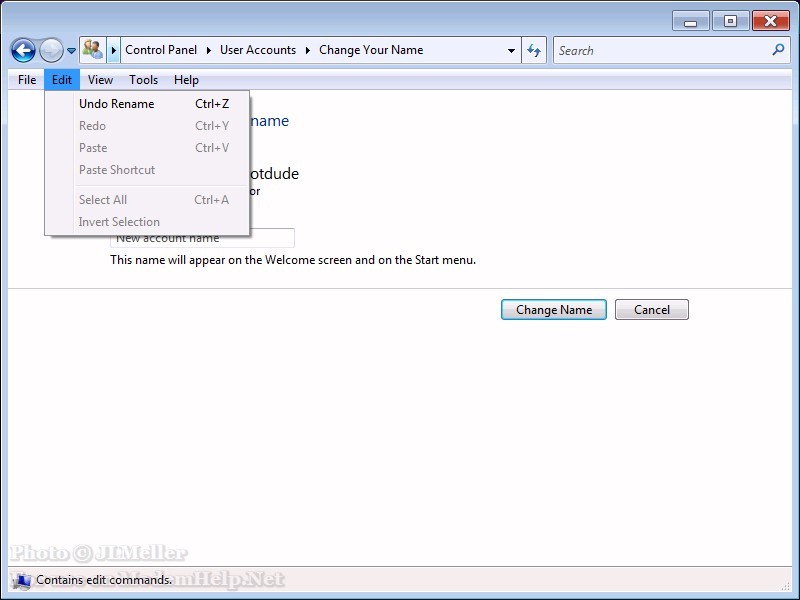Click the Paste Shortcut entry

point(147,169)
